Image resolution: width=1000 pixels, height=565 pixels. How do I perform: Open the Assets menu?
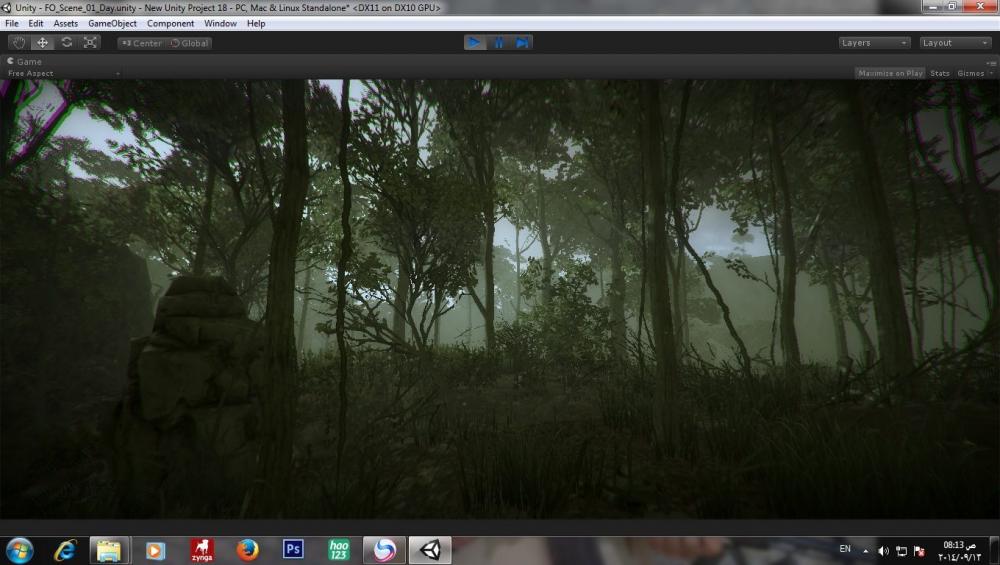point(65,23)
